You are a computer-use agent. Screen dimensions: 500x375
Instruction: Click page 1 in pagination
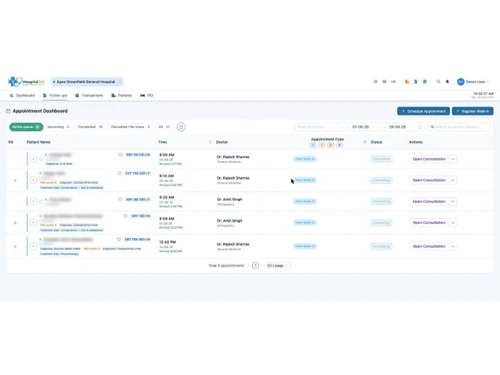tap(255, 266)
